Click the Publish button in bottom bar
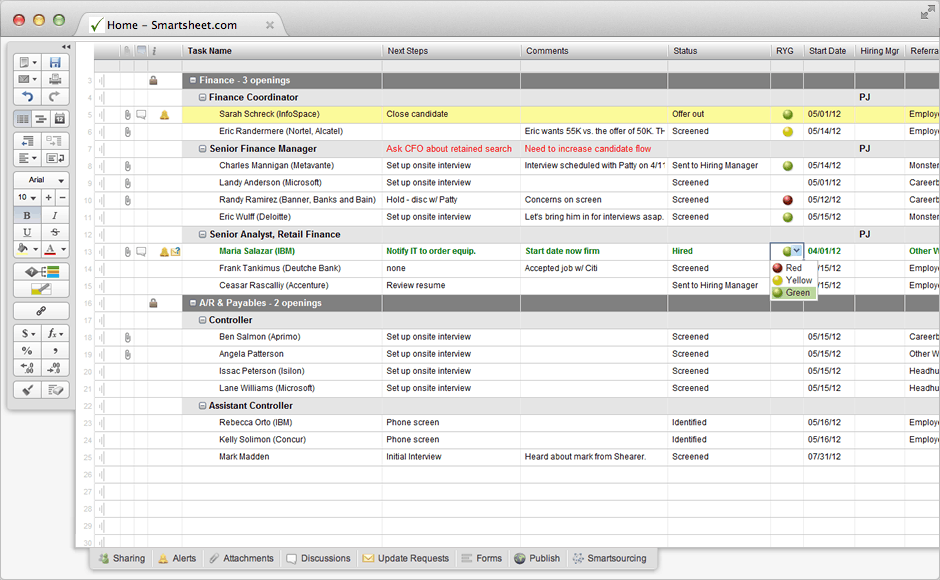Viewport: 940px width, 580px height. [537, 558]
